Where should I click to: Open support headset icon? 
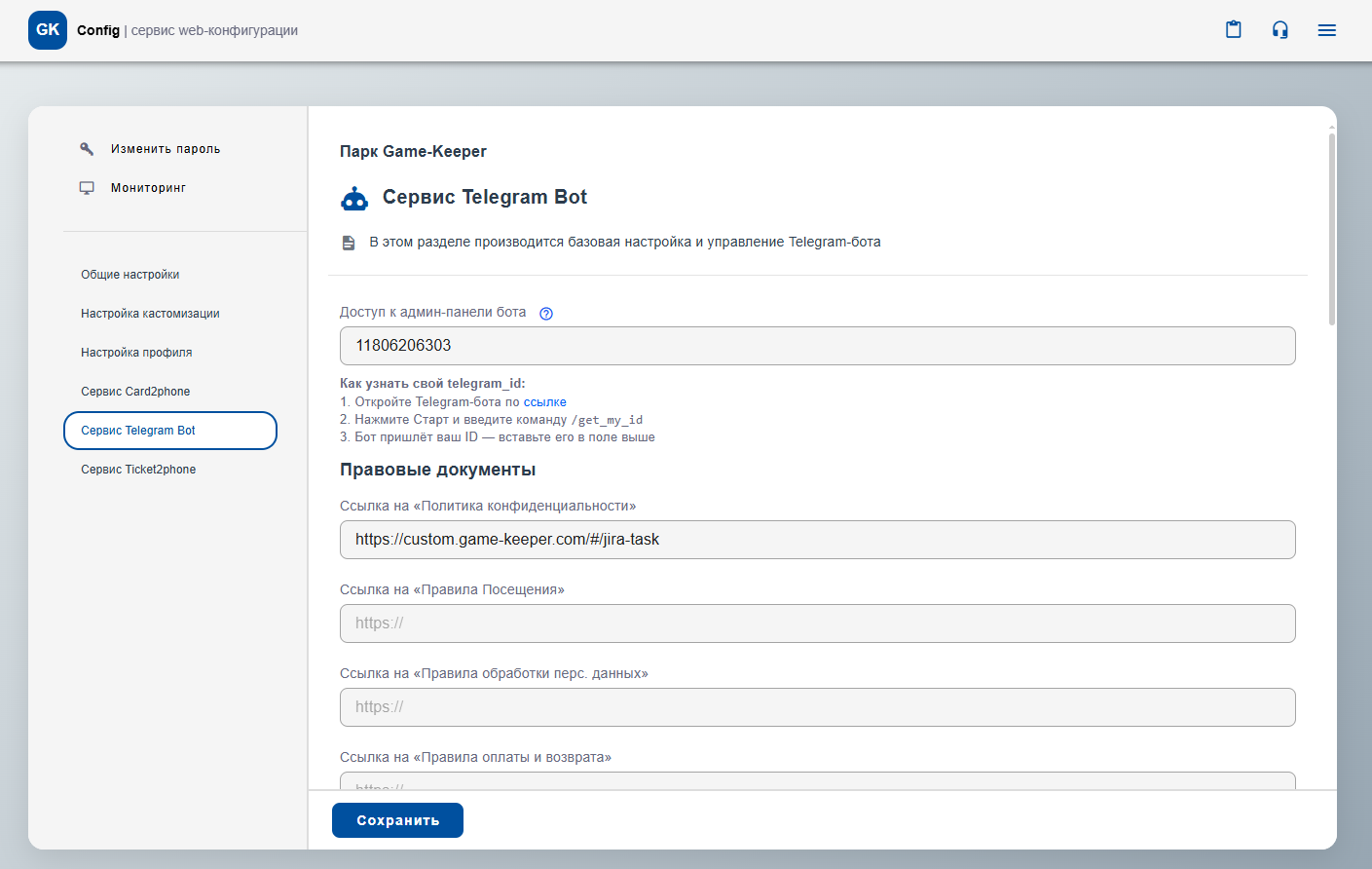point(1280,30)
